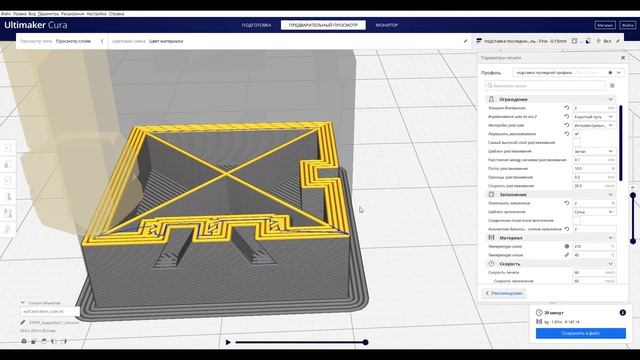The width and height of the screenshot is (640, 360).
Task: Open the view type Просмотр слоёв dropdown
Action: 73,41
